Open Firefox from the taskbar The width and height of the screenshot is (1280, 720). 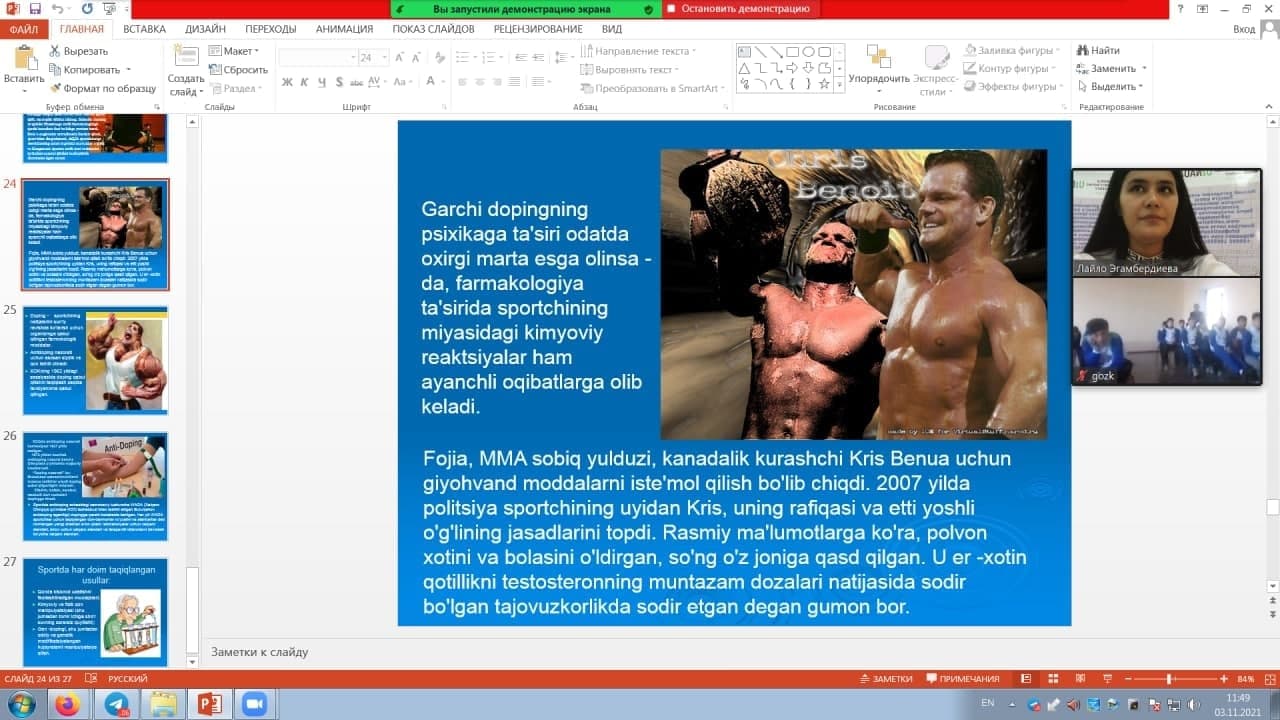tap(66, 704)
